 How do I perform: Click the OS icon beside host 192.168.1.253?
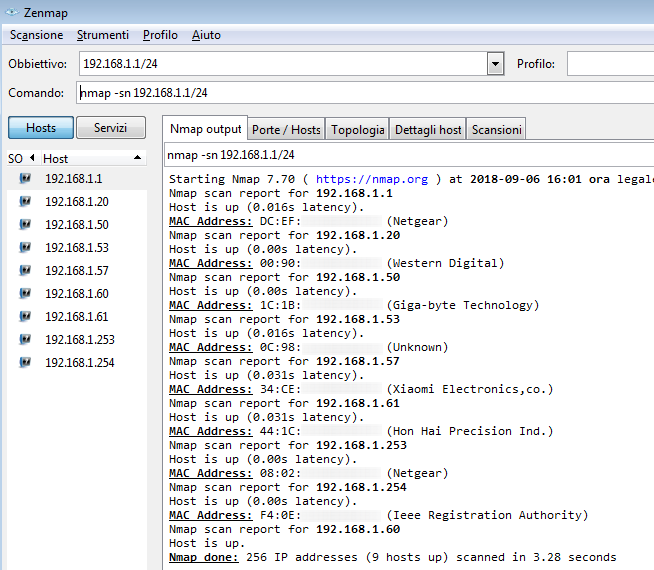[x=25, y=339]
